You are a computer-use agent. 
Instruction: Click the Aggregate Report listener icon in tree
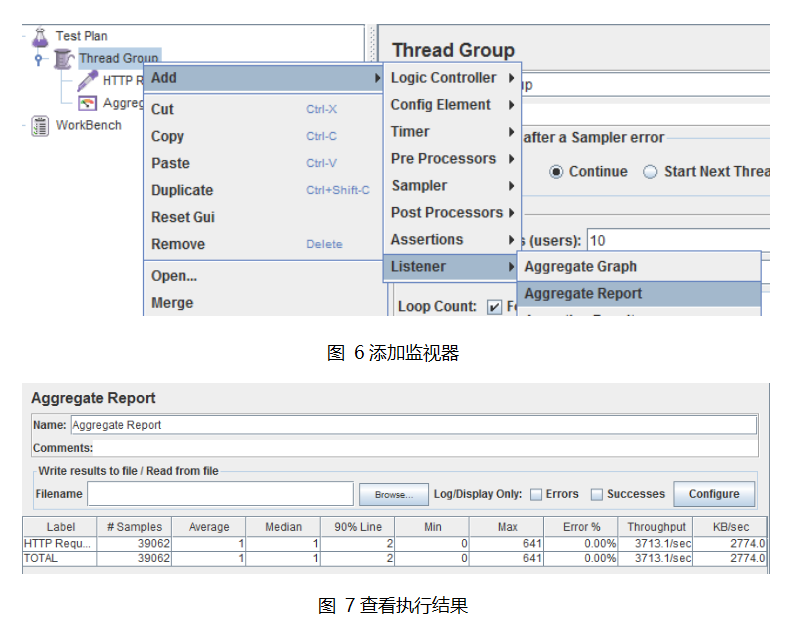pyautogui.click(x=87, y=104)
